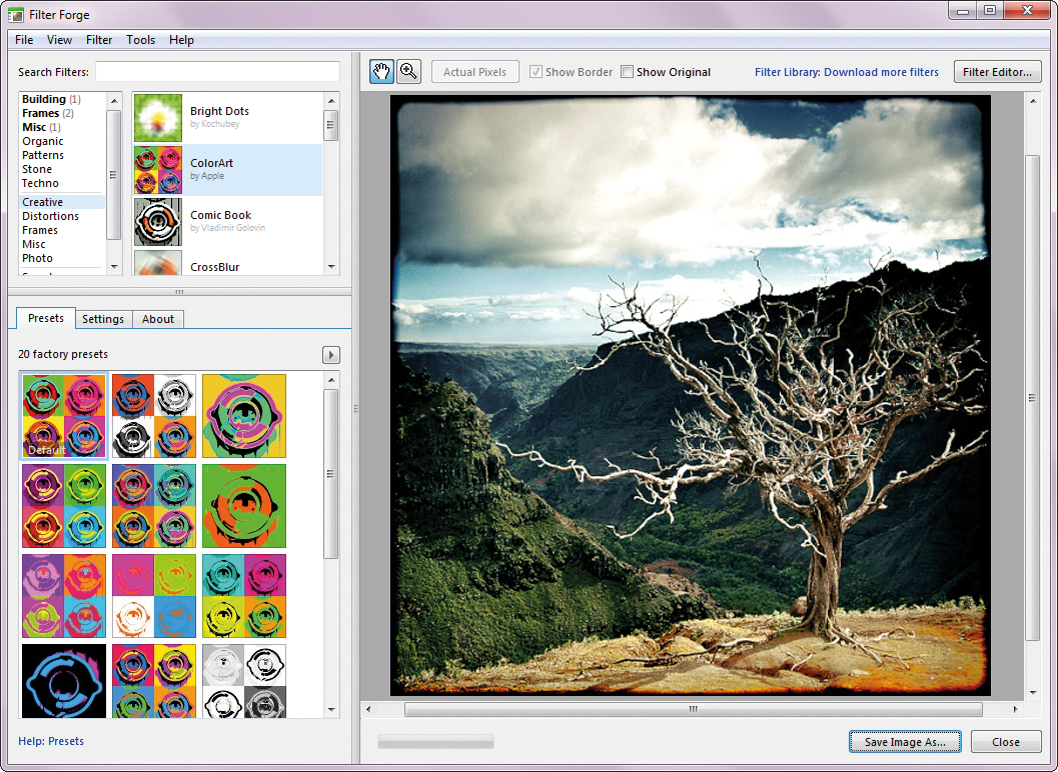The width and height of the screenshot is (1058, 772).
Task: Select the zoom magnifier tool
Action: (x=408, y=71)
